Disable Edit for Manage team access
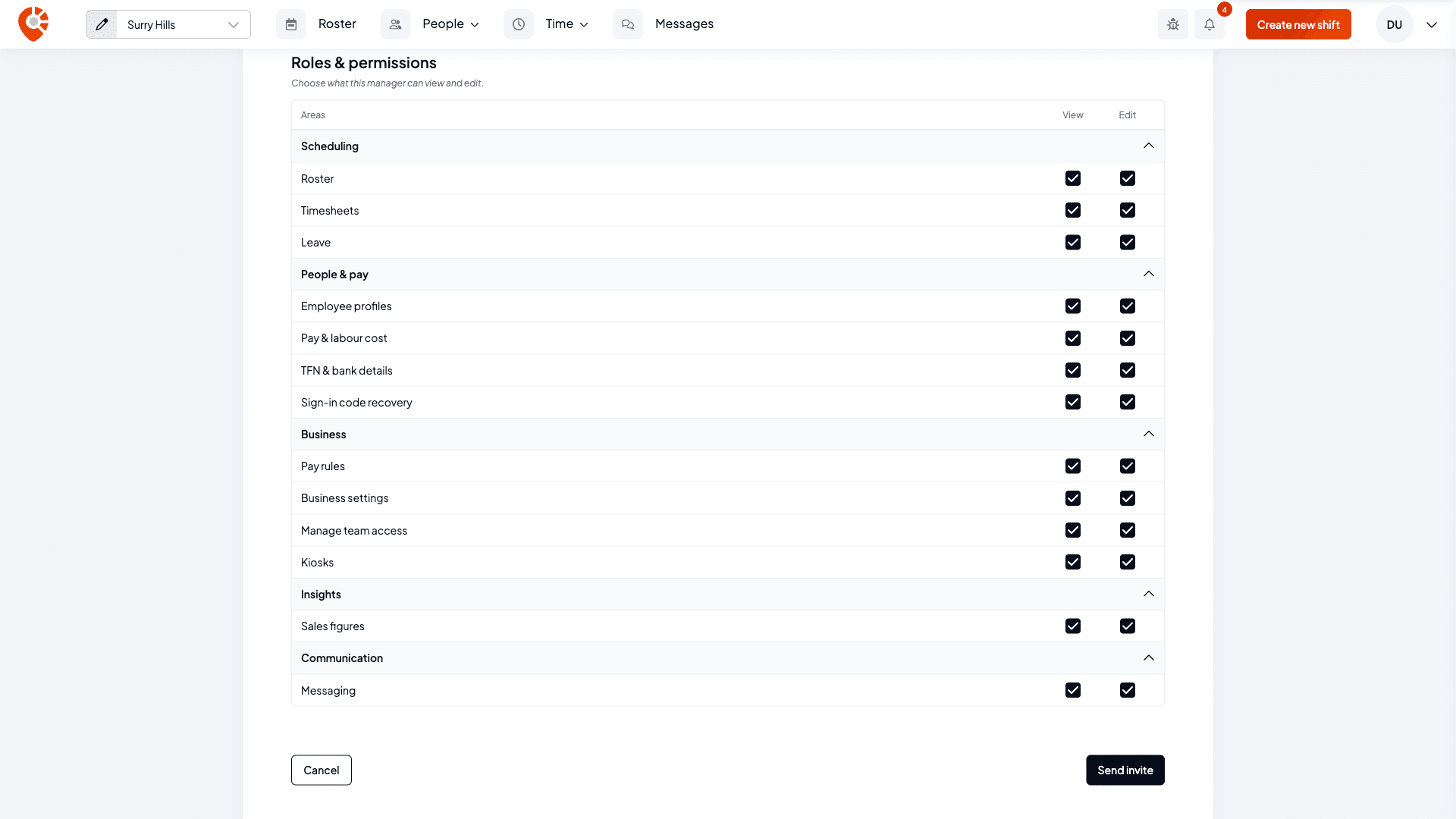The height and width of the screenshot is (819, 1456). (1128, 530)
